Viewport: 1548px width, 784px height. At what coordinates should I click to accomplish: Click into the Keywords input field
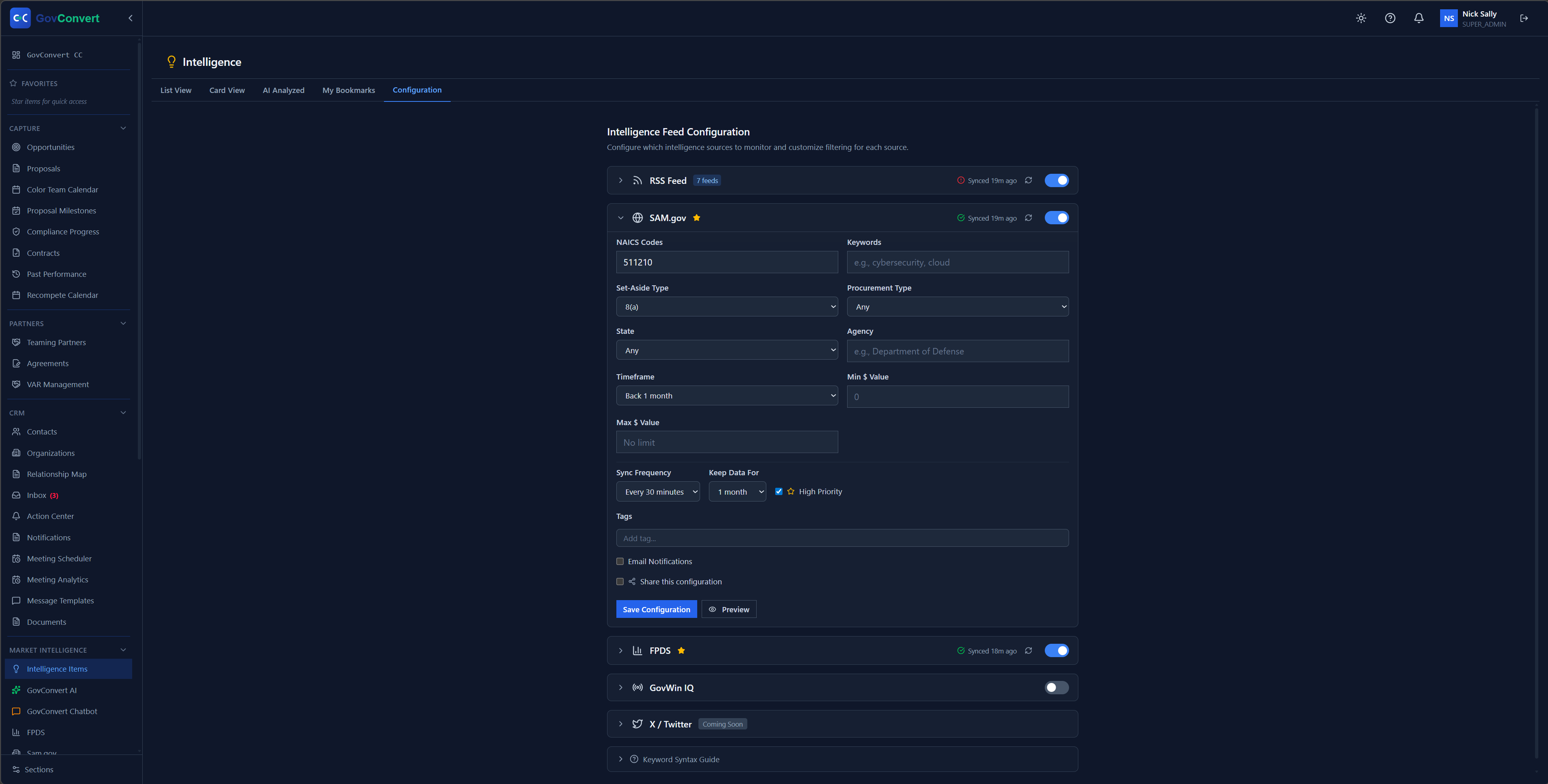click(957, 263)
